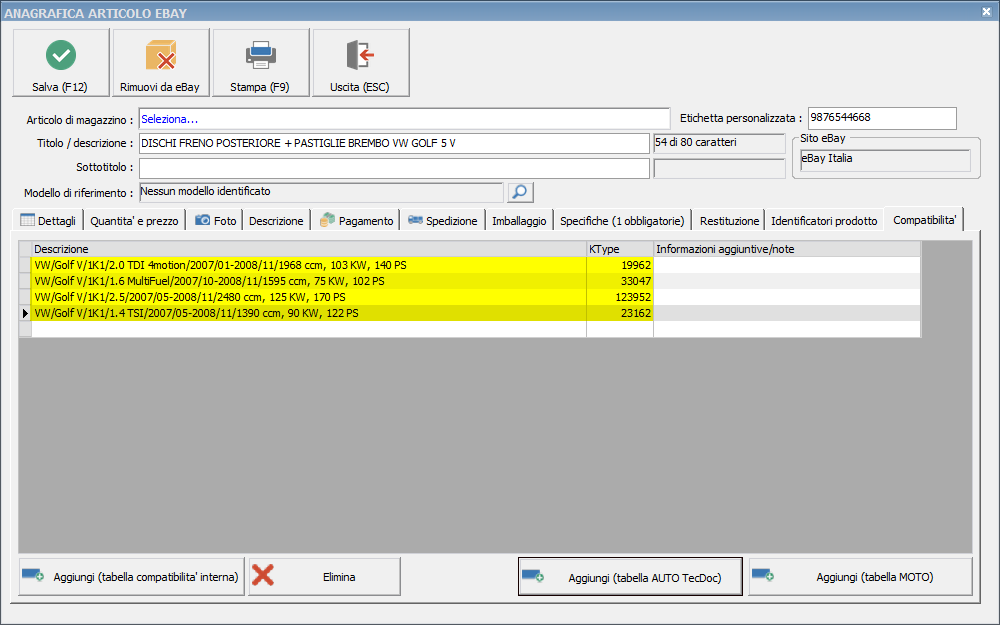
Task: Click the Aggiungi (tabella compatibilita' interna) button label
Action: click(x=146, y=577)
